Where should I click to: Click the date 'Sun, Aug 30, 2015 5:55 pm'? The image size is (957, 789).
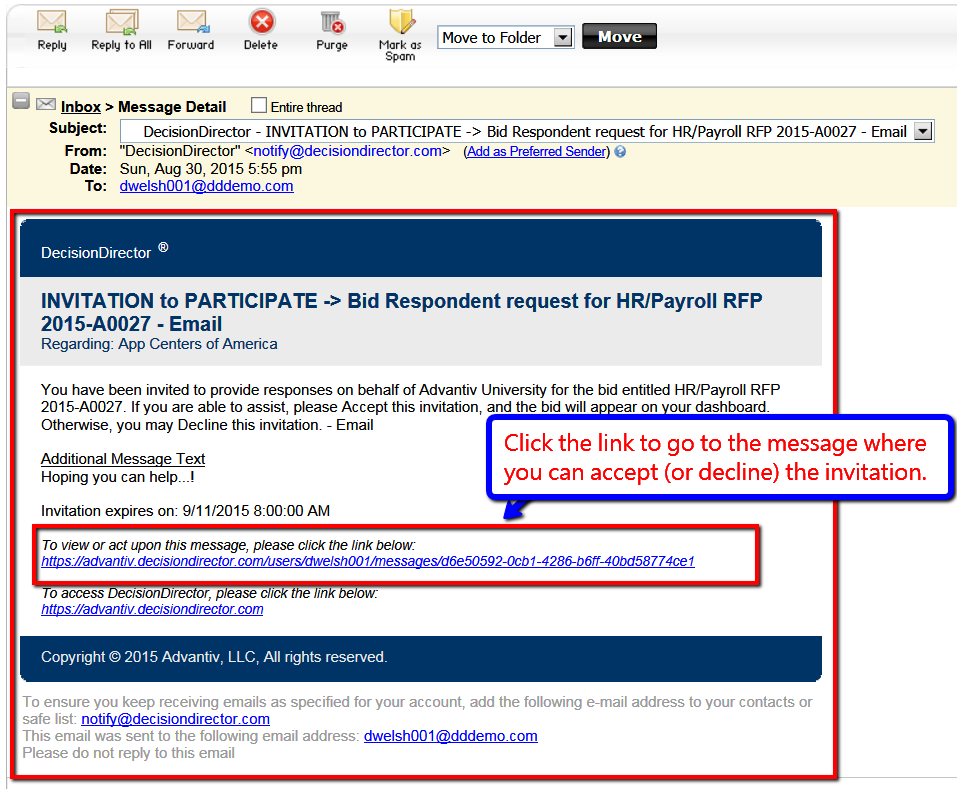[211, 169]
